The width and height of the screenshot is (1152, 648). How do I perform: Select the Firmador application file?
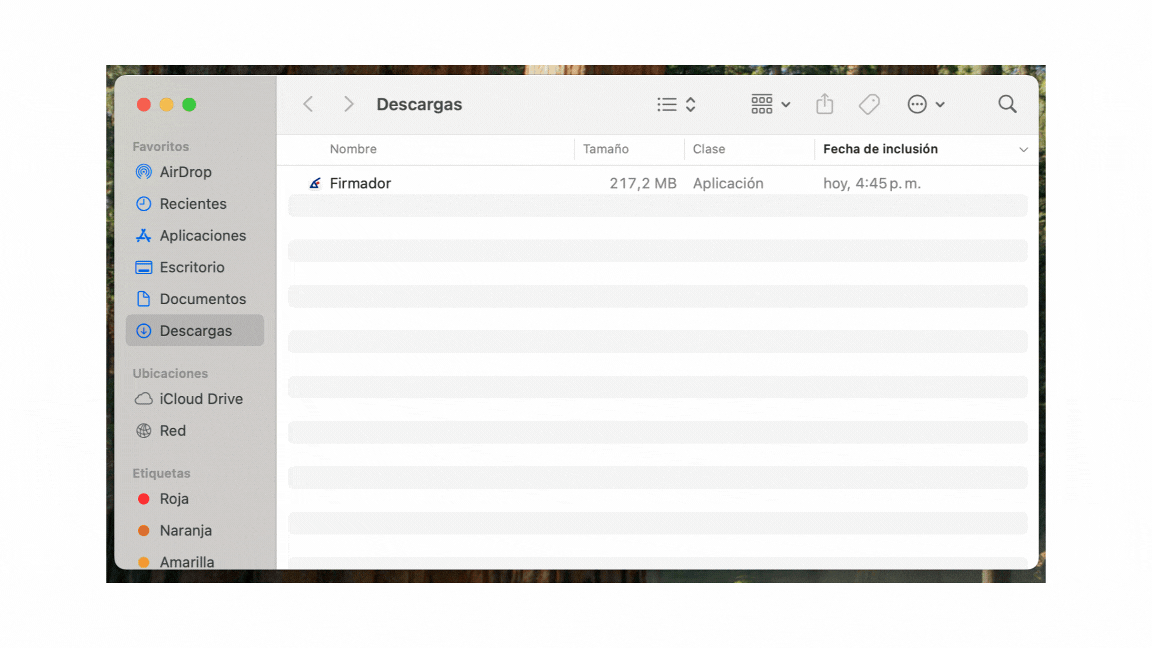360,183
